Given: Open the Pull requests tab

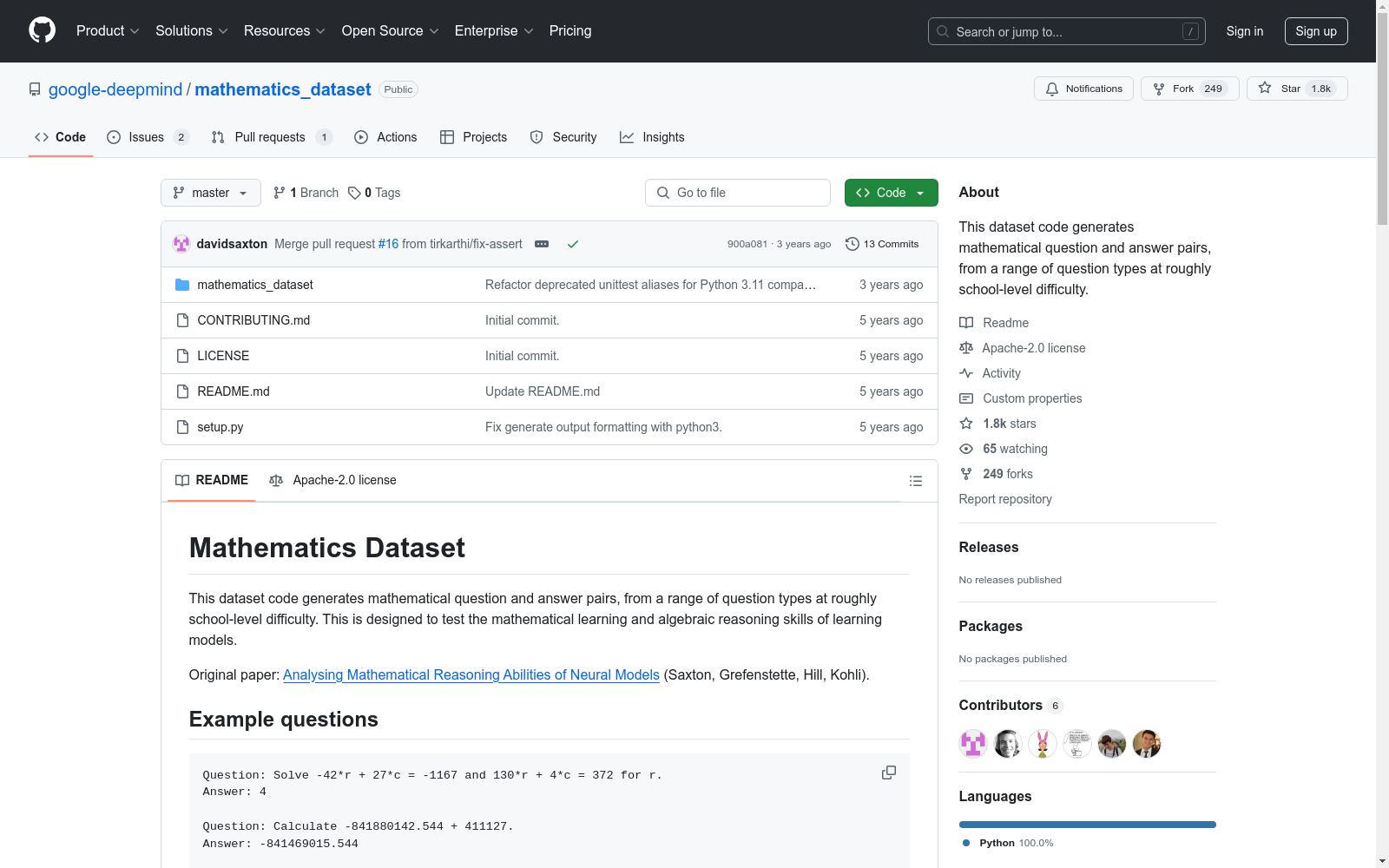Looking at the screenshot, I should [272, 137].
